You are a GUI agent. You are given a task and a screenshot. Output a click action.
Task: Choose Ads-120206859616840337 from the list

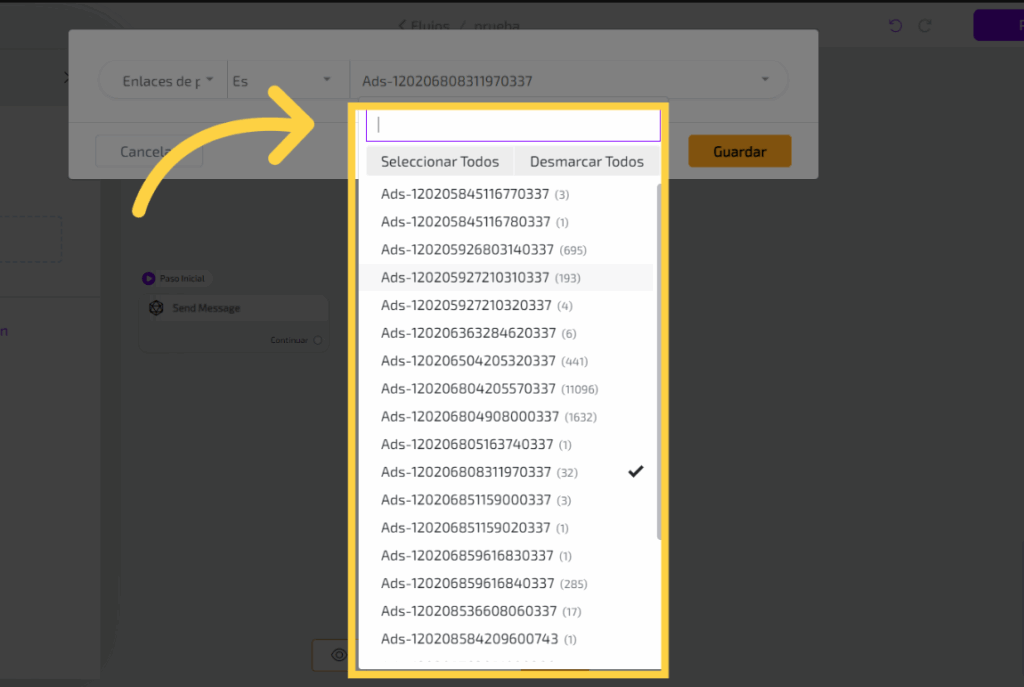click(x=468, y=583)
